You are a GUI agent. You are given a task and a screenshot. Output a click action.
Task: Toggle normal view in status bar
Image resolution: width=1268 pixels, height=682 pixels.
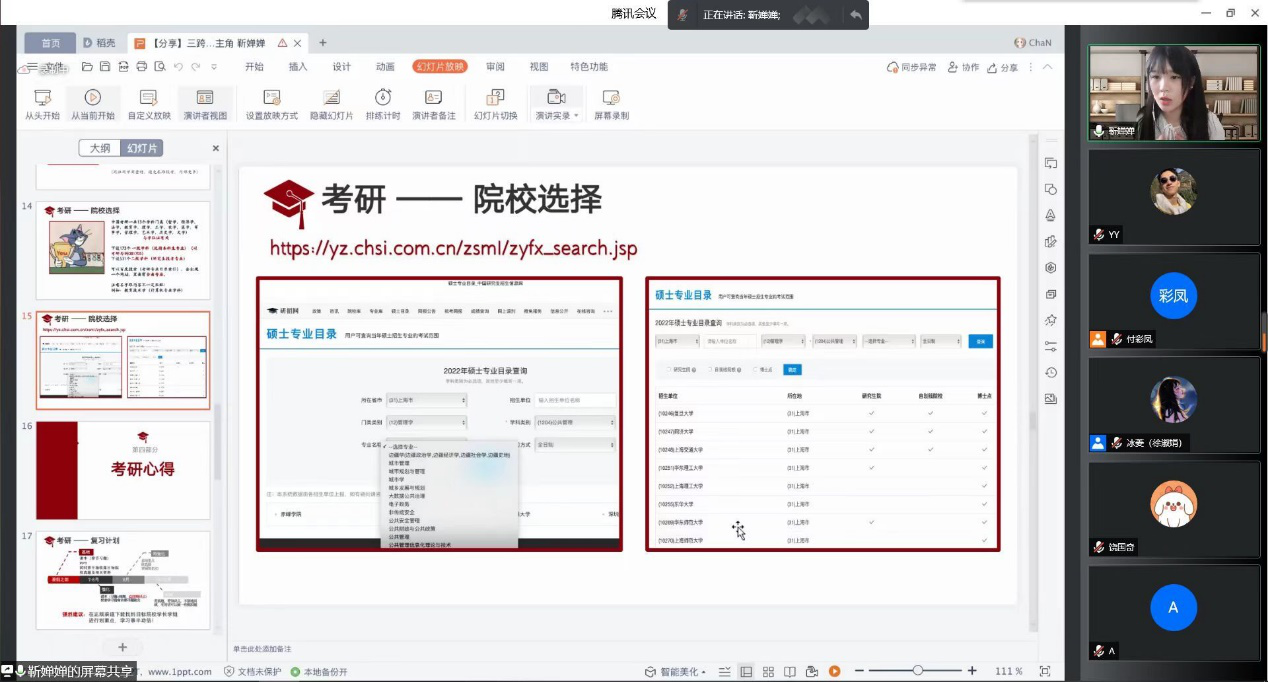click(746, 671)
